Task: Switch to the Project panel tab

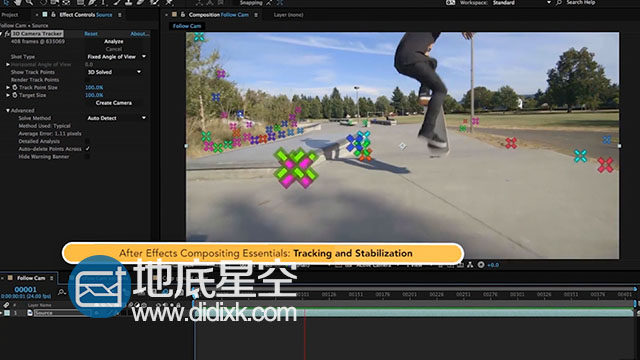Action: 10,15
